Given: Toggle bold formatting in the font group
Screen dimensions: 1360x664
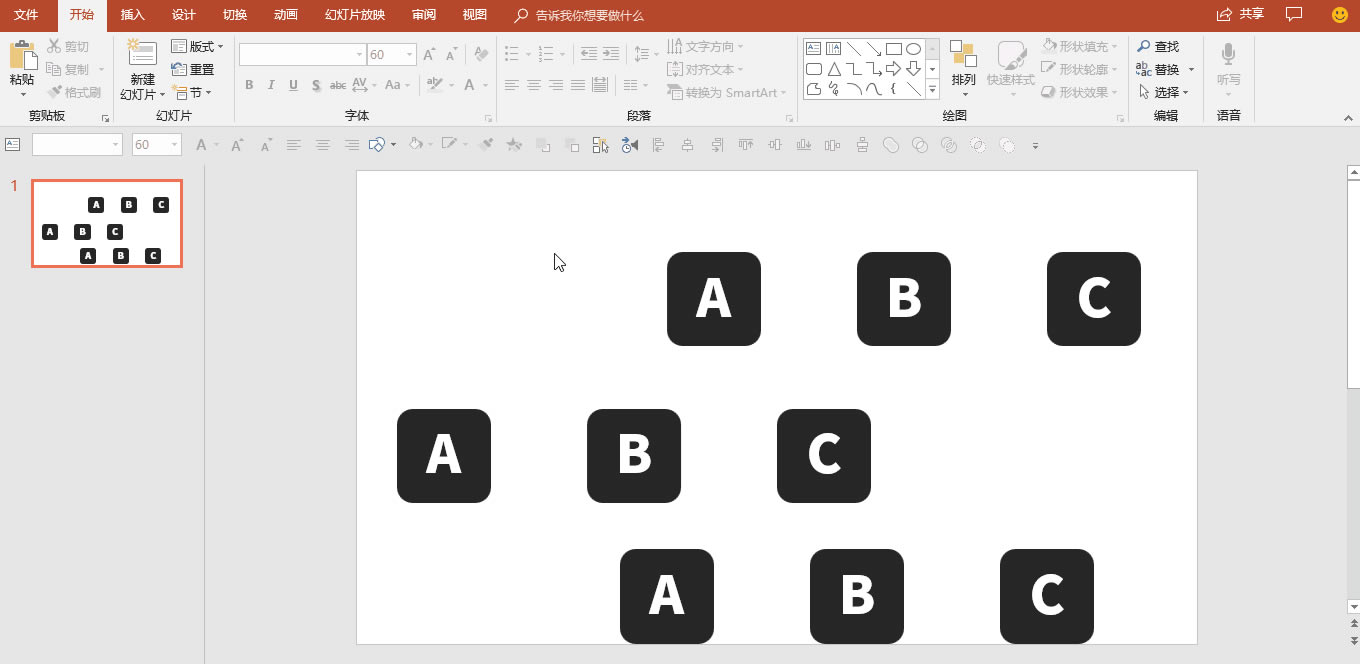Looking at the screenshot, I should (249, 86).
